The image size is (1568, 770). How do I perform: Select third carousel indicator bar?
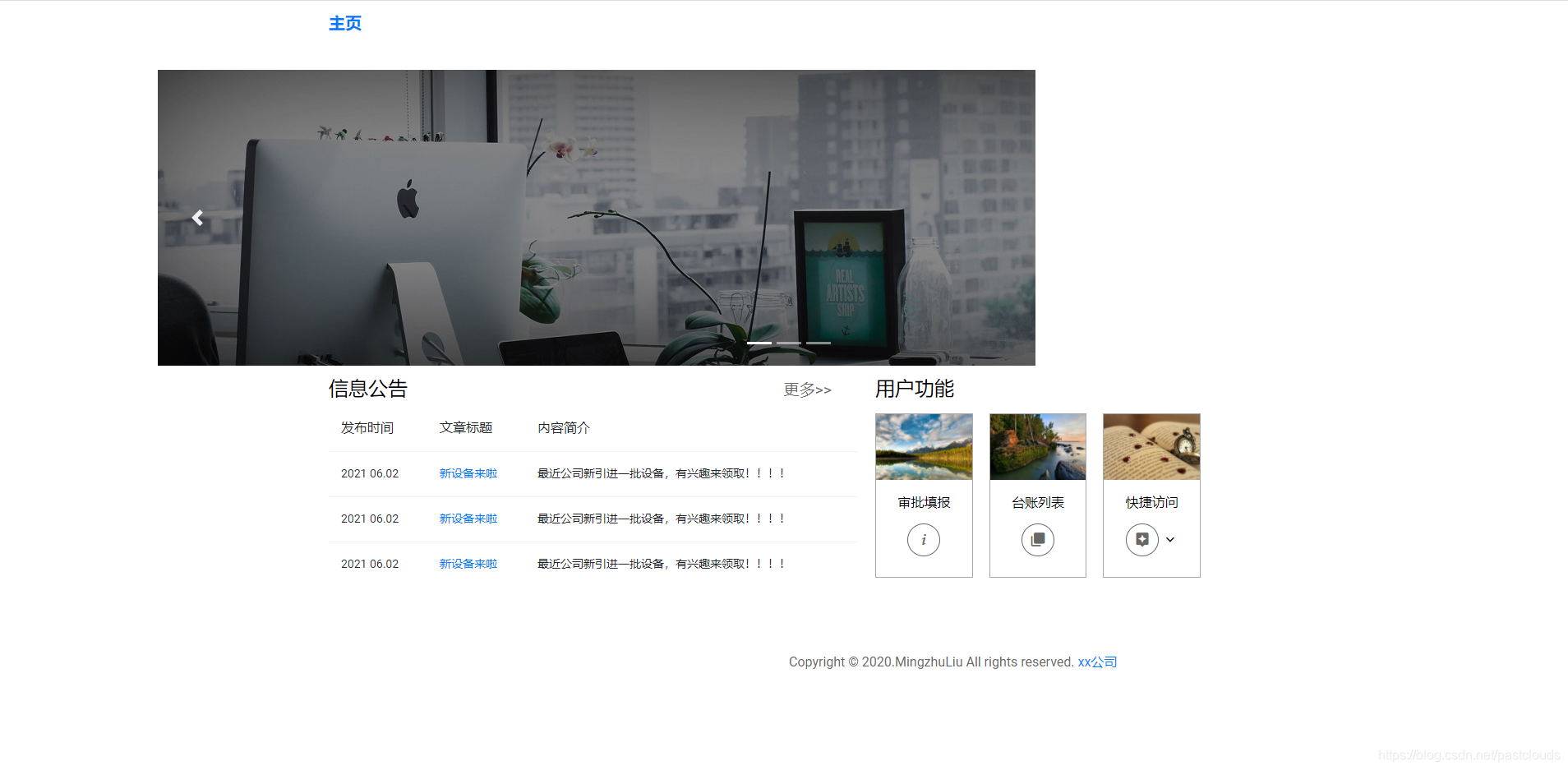pyautogui.click(x=819, y=343)
